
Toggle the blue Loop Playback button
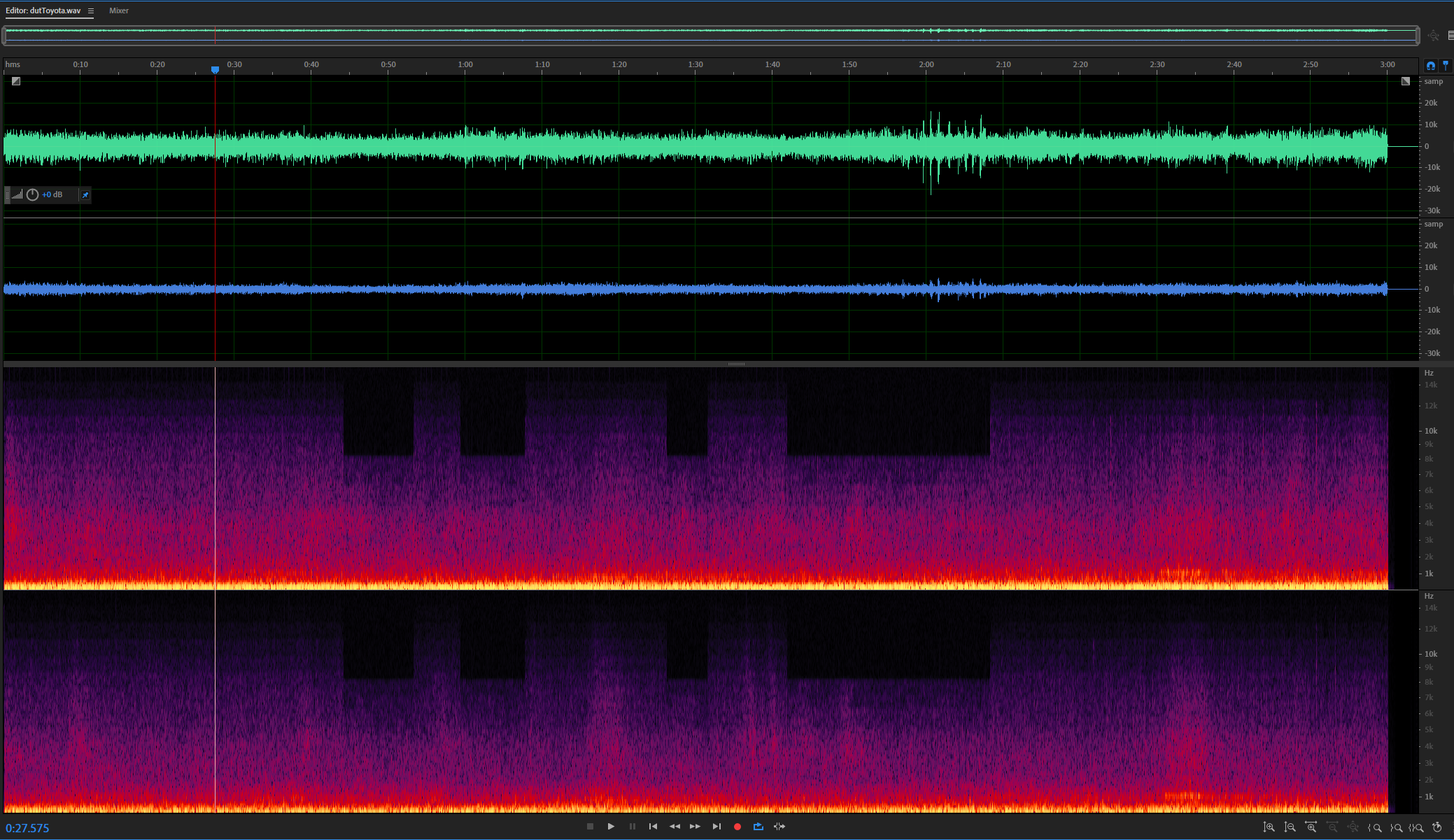pyautogui.click(x=758, y=827)
